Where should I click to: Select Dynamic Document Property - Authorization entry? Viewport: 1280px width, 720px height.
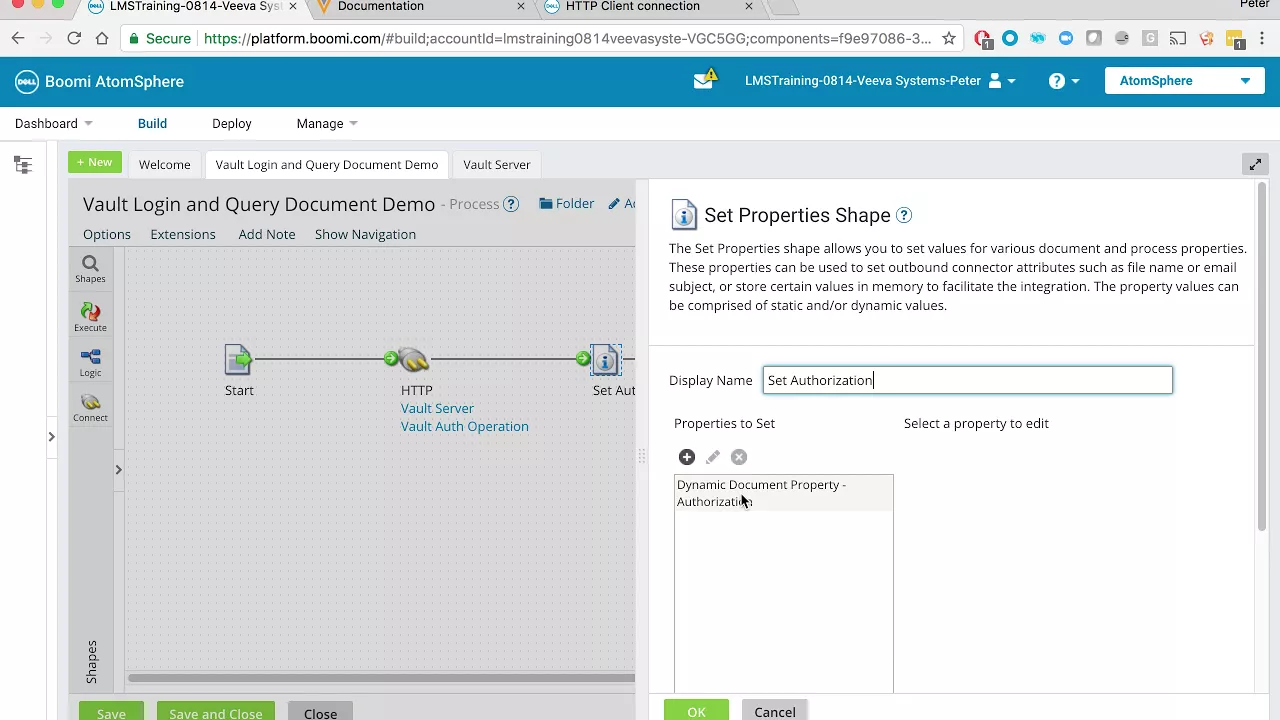tap(783, 493)
